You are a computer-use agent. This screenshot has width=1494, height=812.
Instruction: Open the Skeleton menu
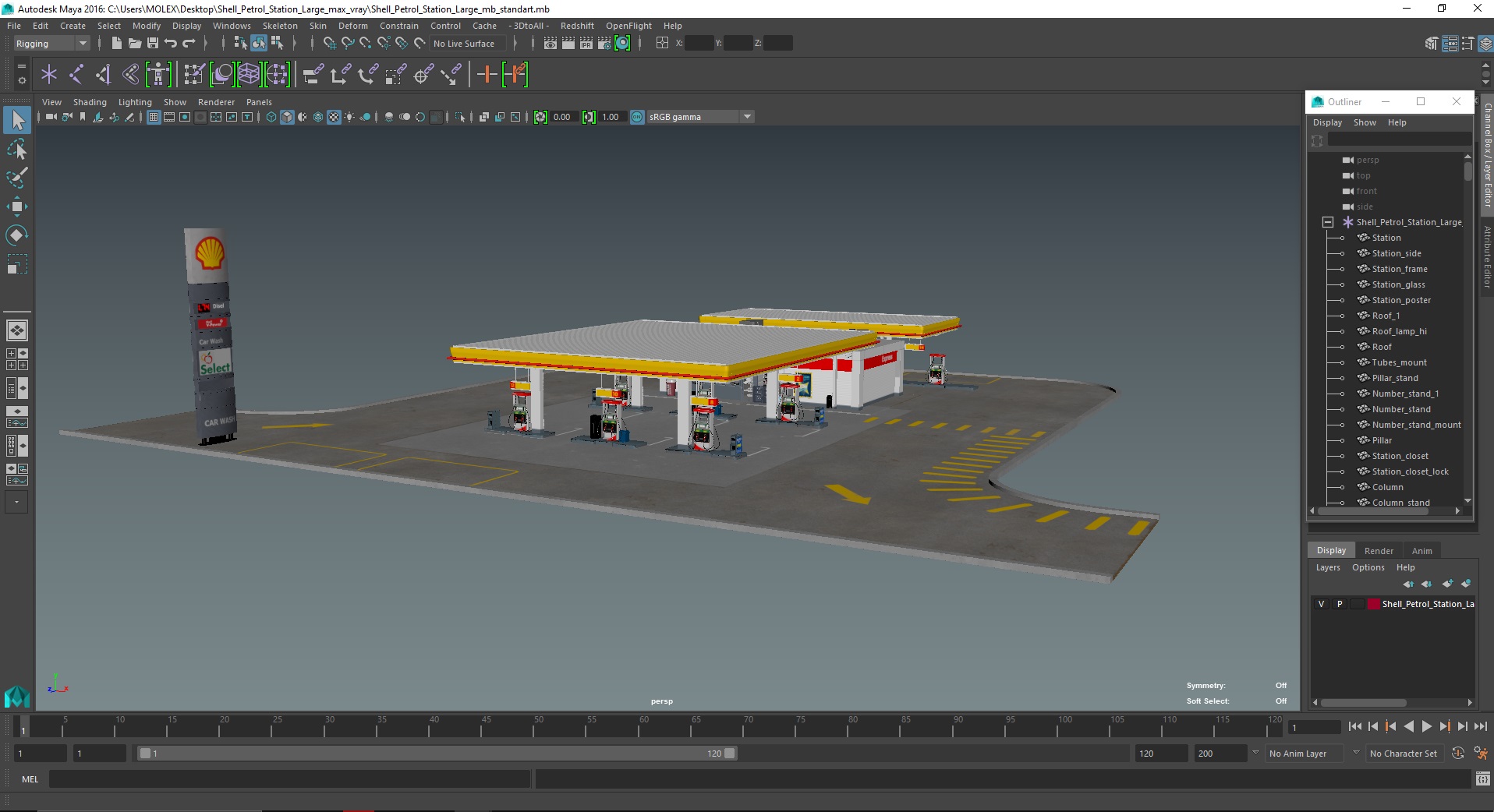280,26
